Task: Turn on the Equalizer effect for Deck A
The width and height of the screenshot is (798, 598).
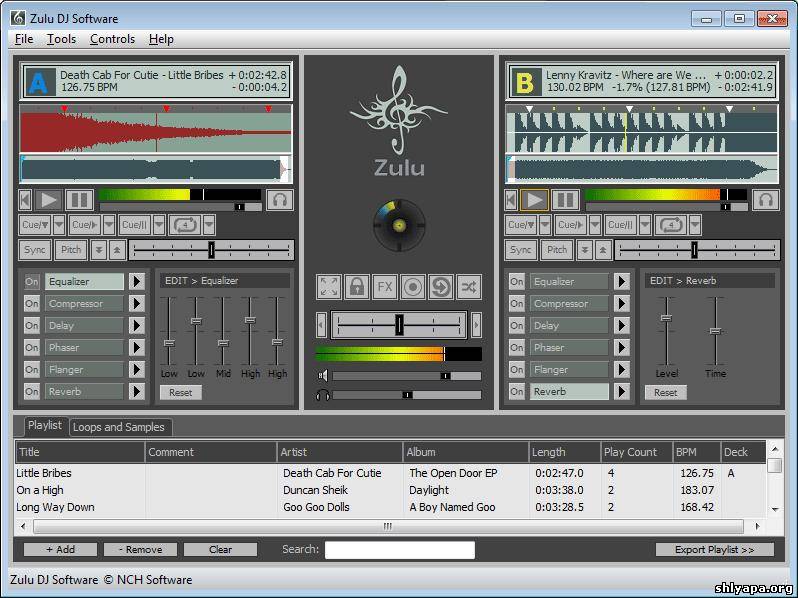Action: [x=32, y=282]
